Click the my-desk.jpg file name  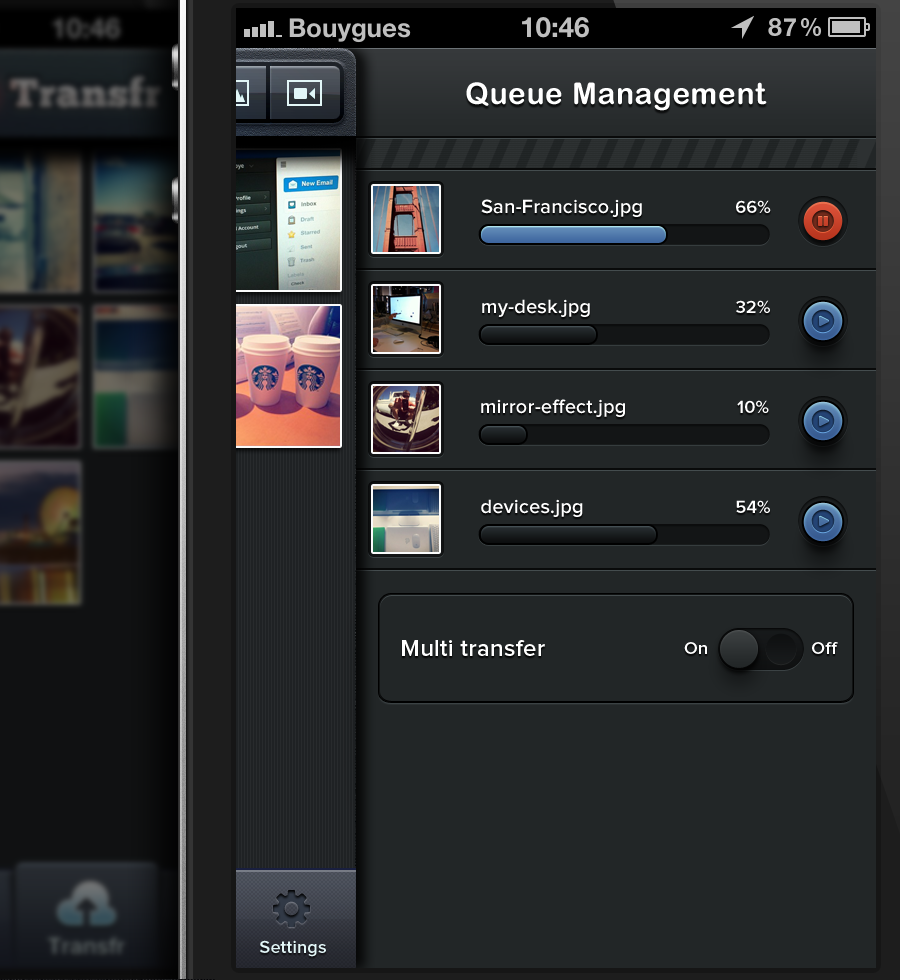click(x=536, y=308)
